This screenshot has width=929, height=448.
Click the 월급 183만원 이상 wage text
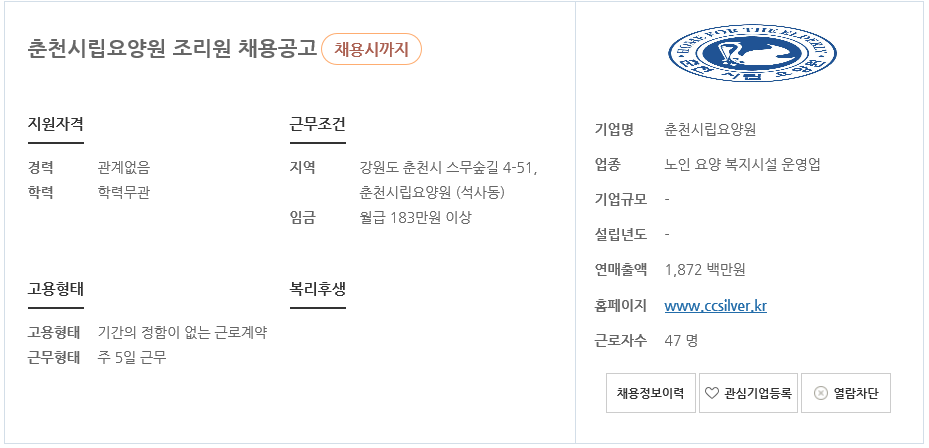pos(415,217)
